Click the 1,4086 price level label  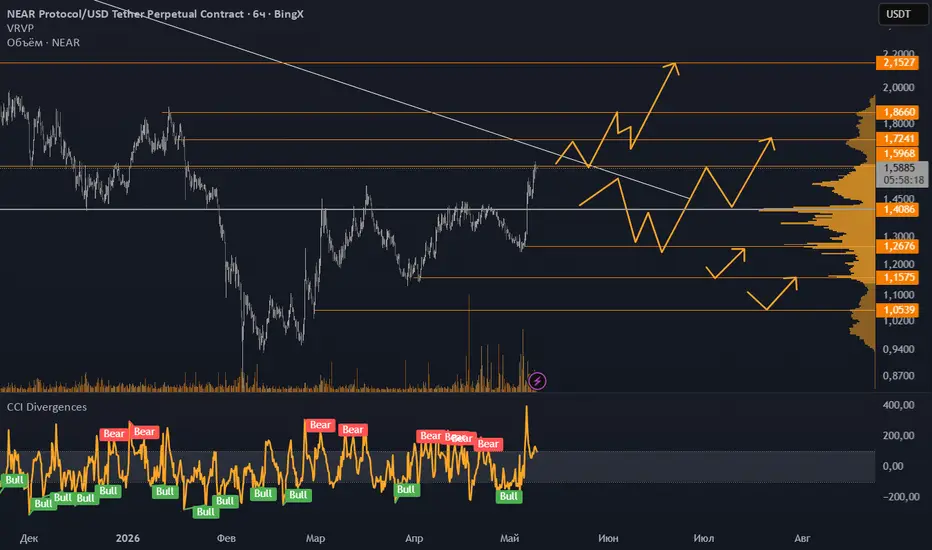(x=899, y=209)
